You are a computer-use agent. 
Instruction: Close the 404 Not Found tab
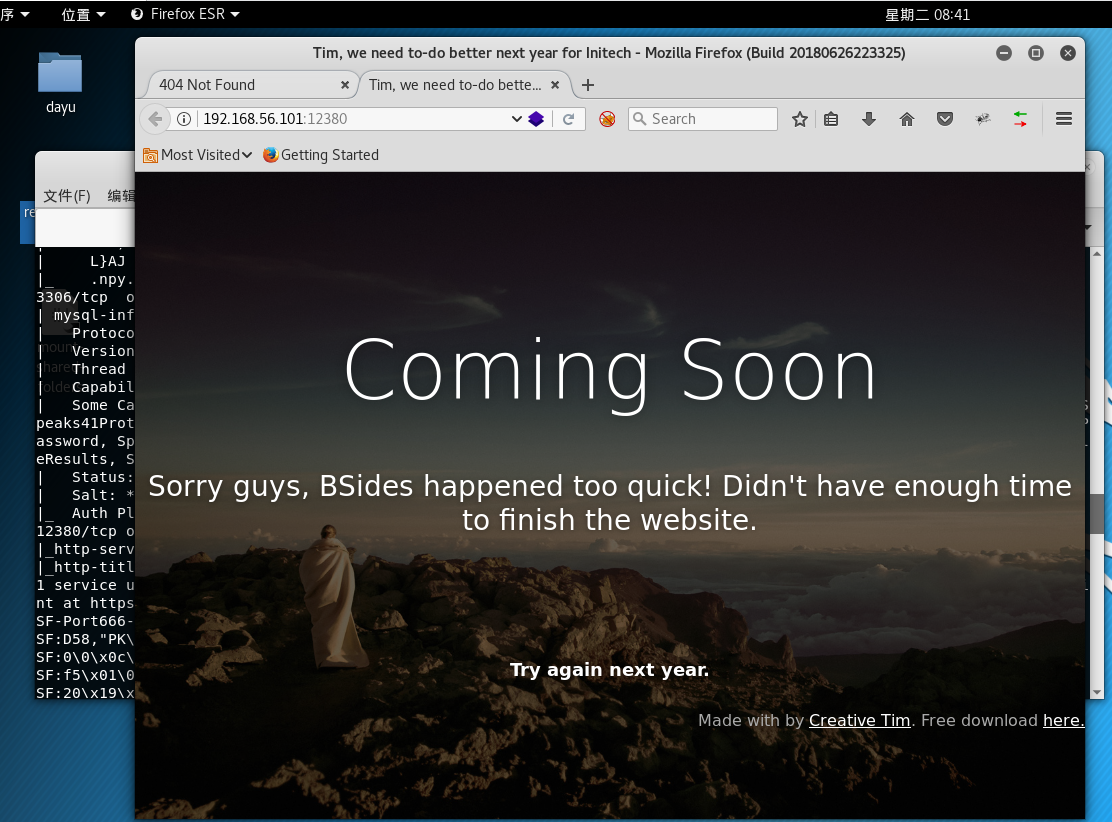click(345, 85)
